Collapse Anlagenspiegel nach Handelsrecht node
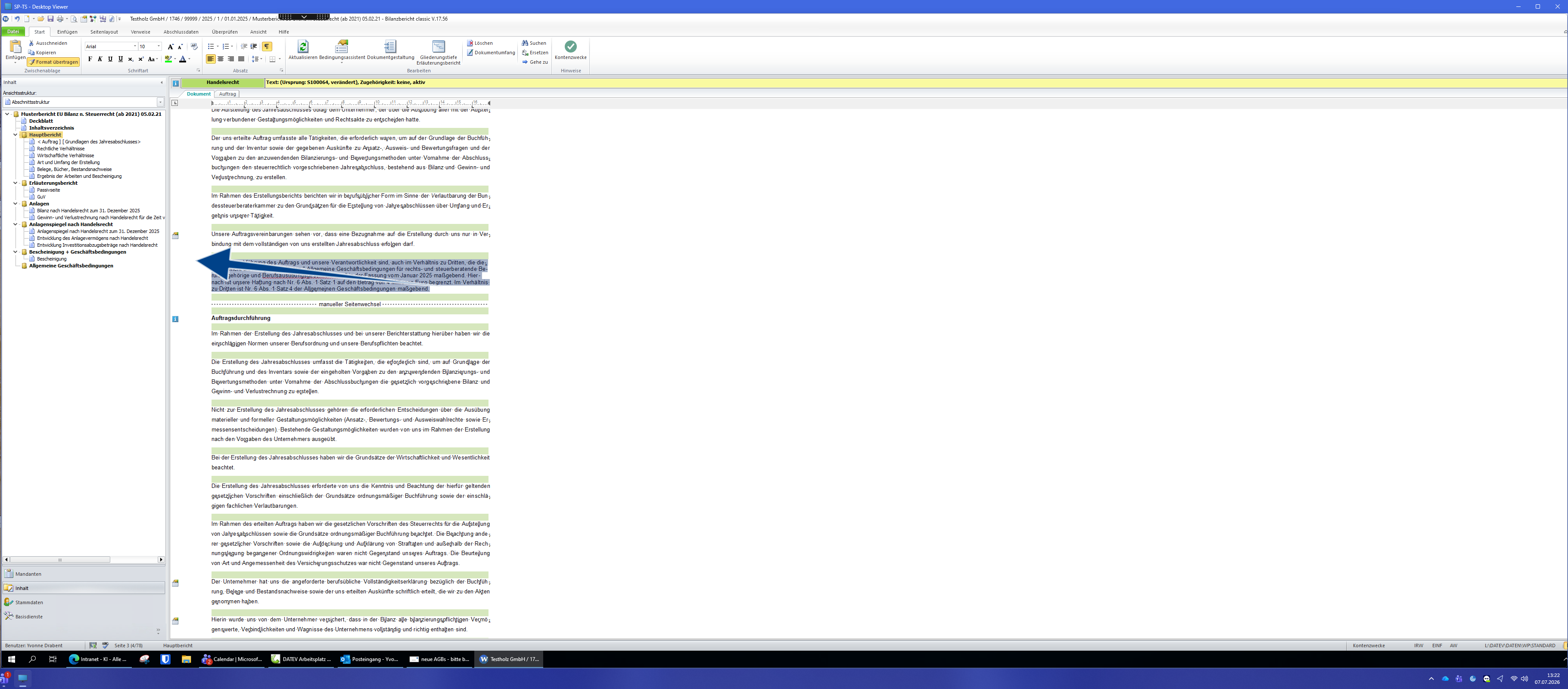 point(16,225)
